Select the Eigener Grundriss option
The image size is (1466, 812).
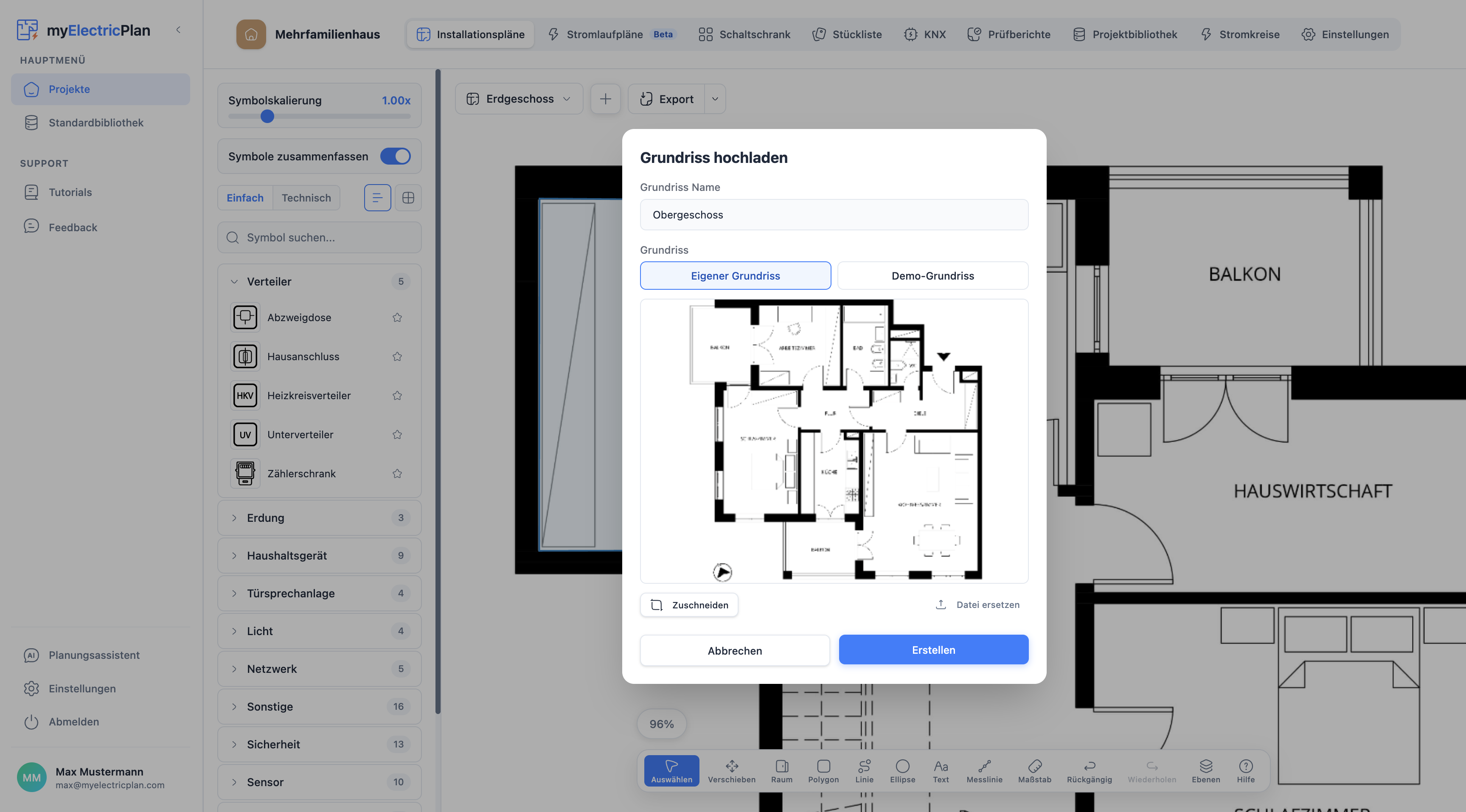[x=735, y=275]
